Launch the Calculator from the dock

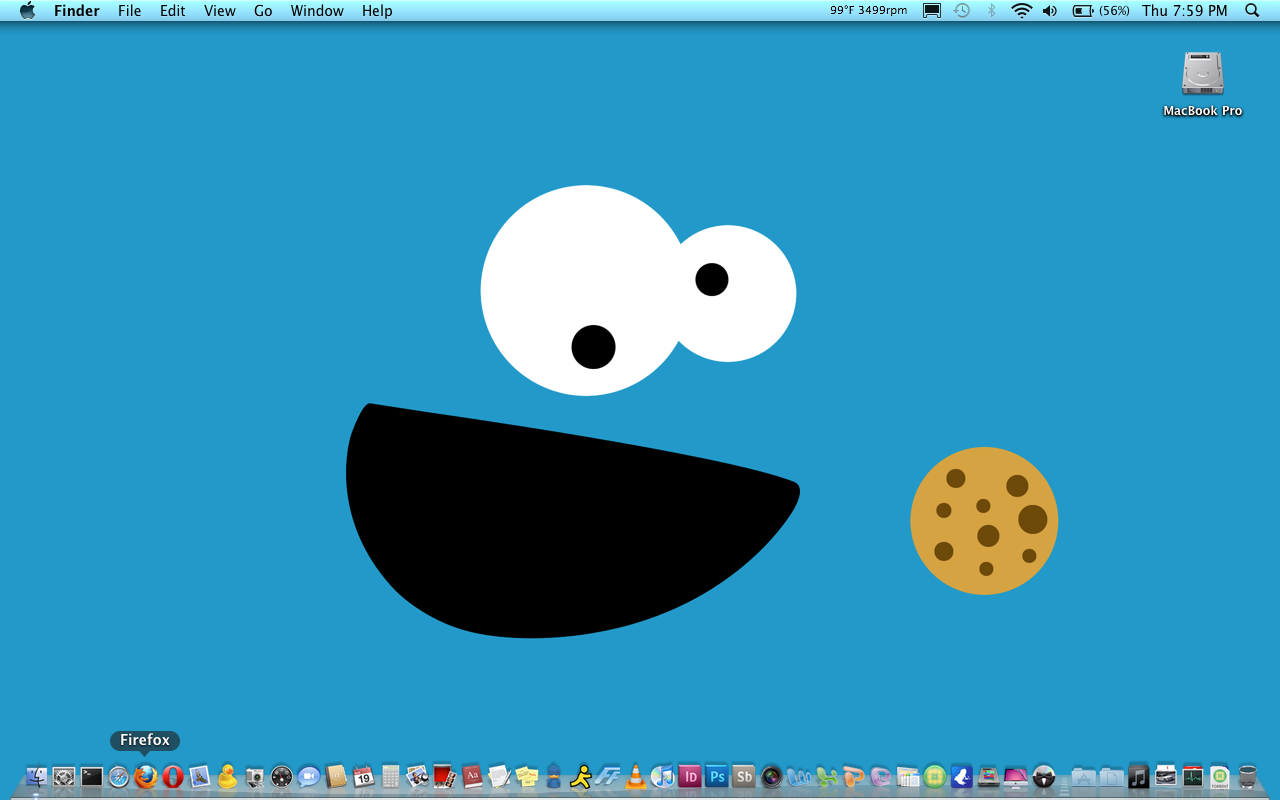click(x=390, y=777)
